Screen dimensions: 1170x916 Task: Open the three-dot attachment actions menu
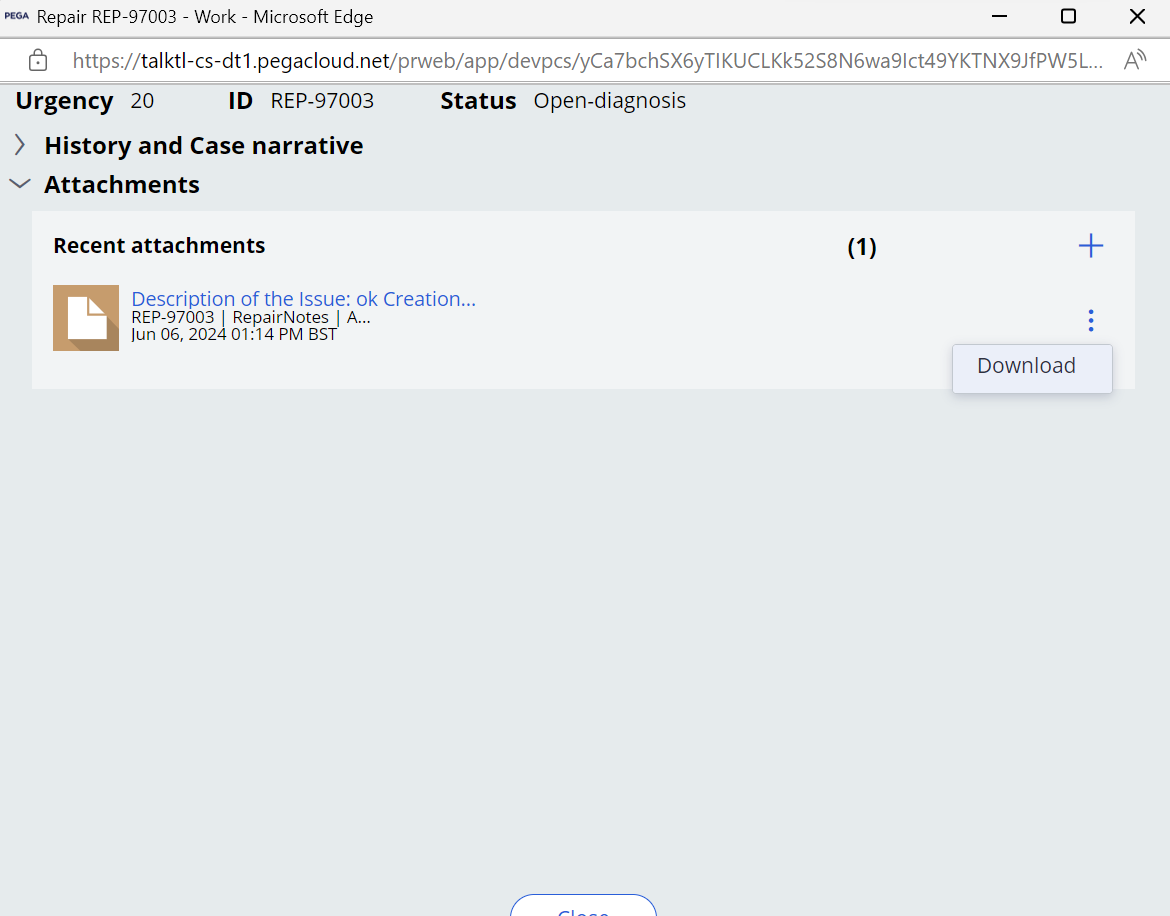click(1090, 320)
